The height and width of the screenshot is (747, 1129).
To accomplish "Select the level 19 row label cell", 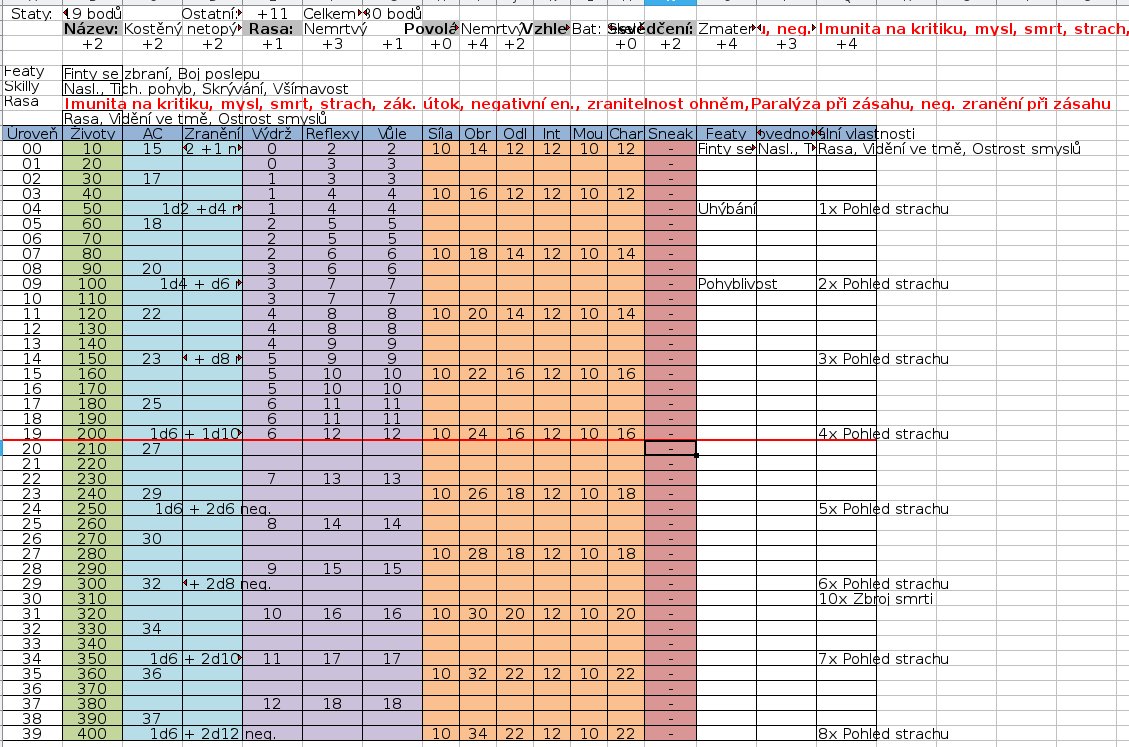I will pyautogui.click(x=31, y=434).
